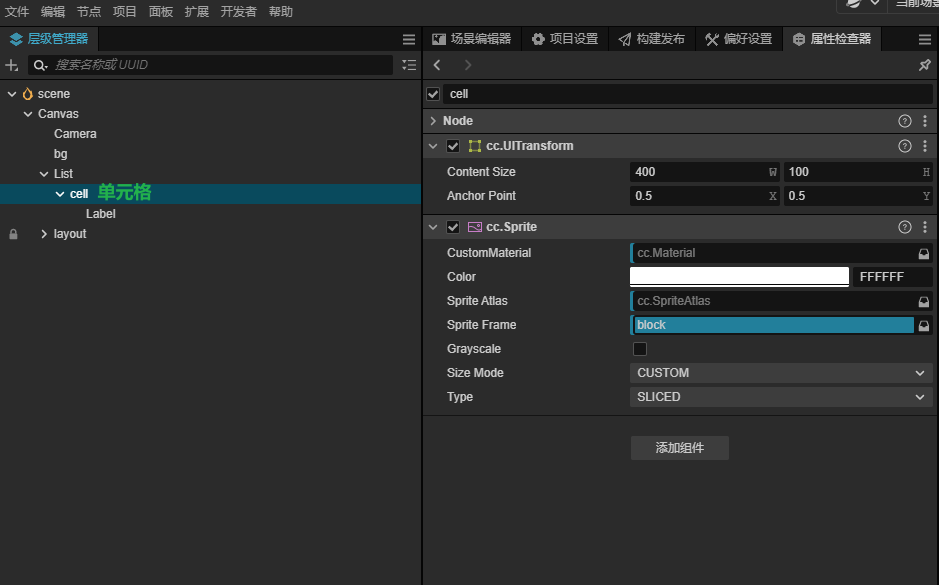The width and height of the screenshot is (939, 585).
Task: Click the white Color swatch
Action: (x=739, y=277)
